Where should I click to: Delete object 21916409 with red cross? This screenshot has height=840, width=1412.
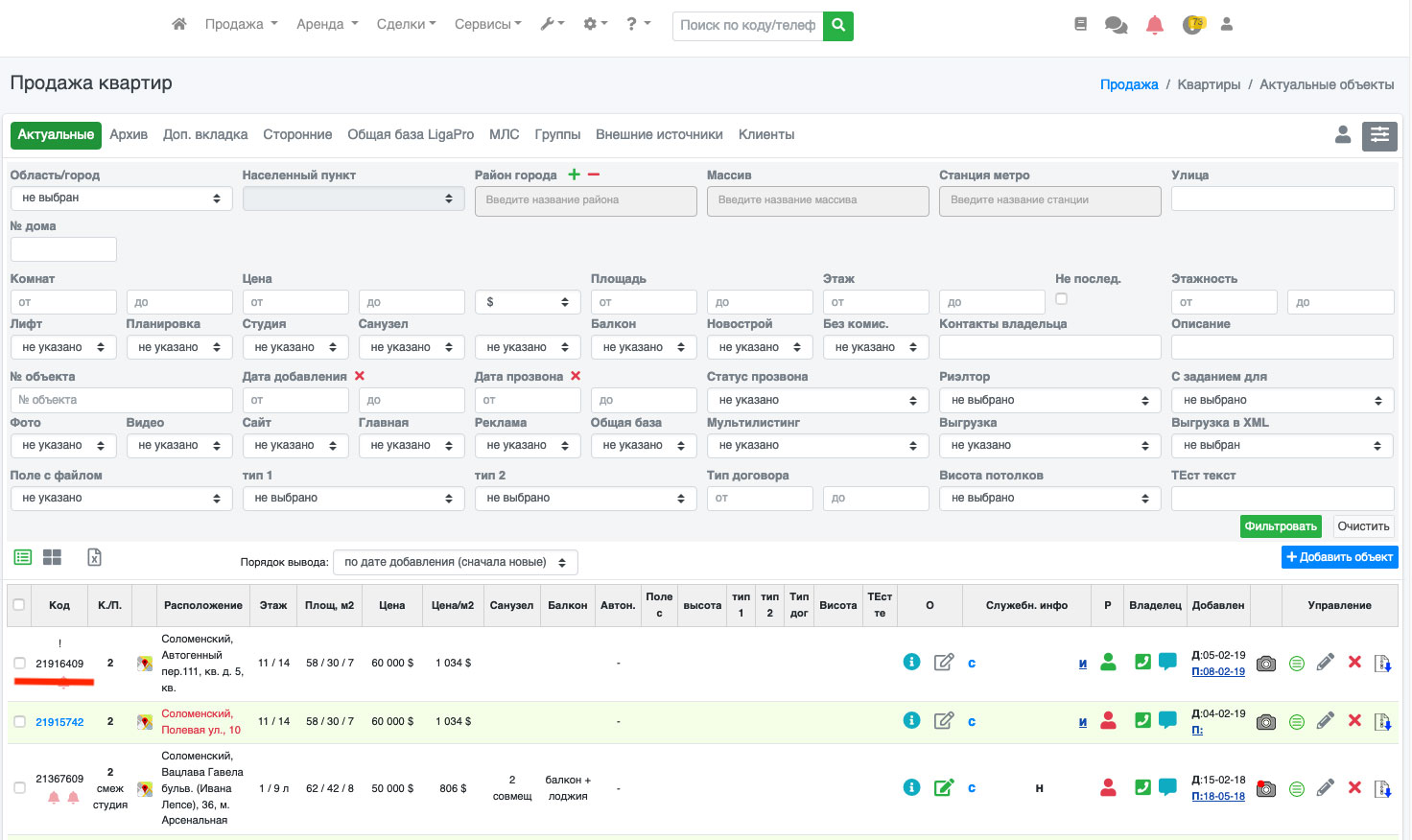click(x=1354, y=663)
